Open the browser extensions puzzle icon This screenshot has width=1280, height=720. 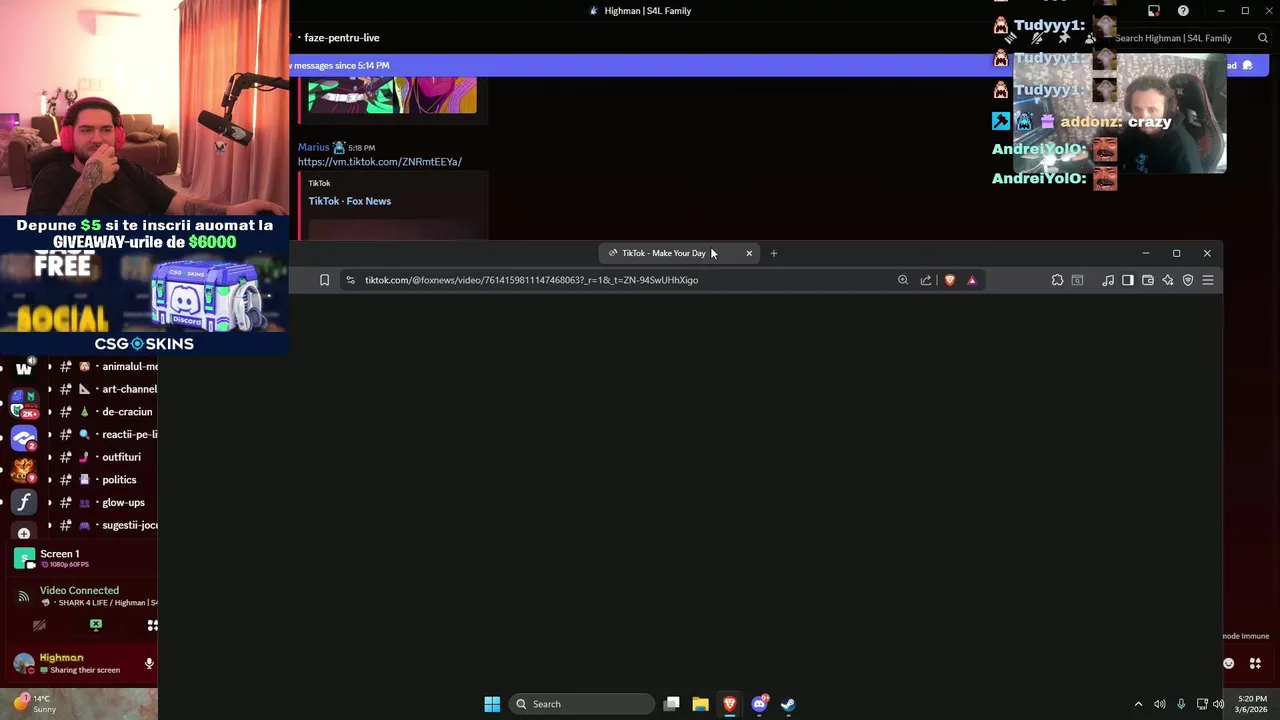[x=1057, y=280]
